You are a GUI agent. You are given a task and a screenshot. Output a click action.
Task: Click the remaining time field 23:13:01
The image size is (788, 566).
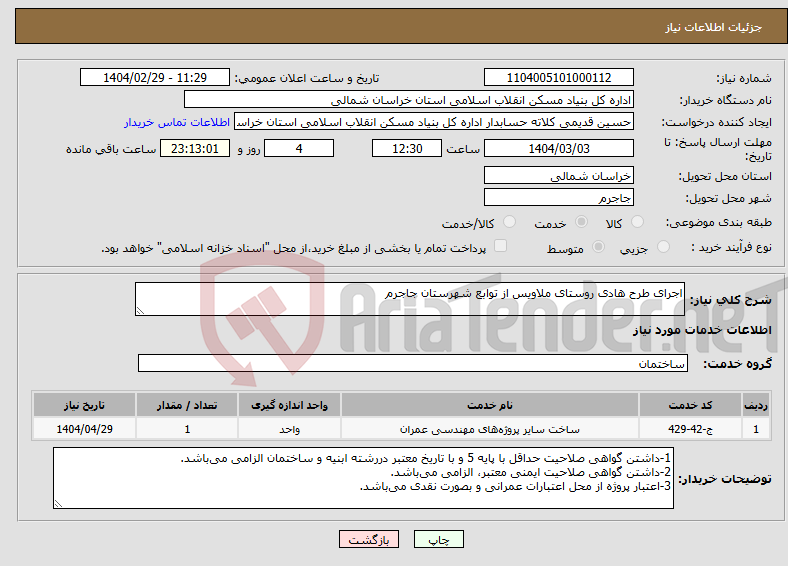[195, 148]
